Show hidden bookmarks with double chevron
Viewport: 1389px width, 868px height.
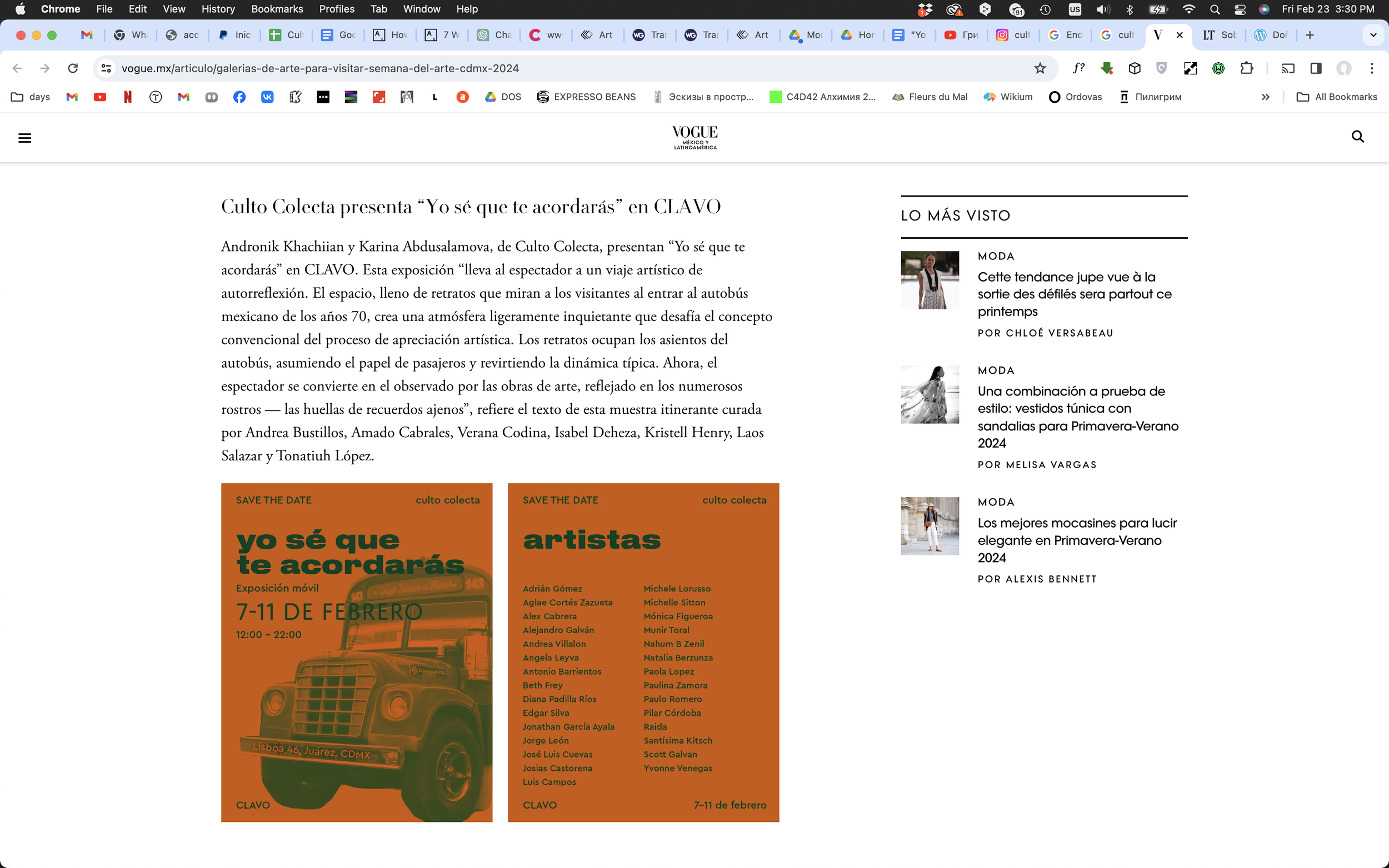pyautogui.click(x=1265, y=97)
